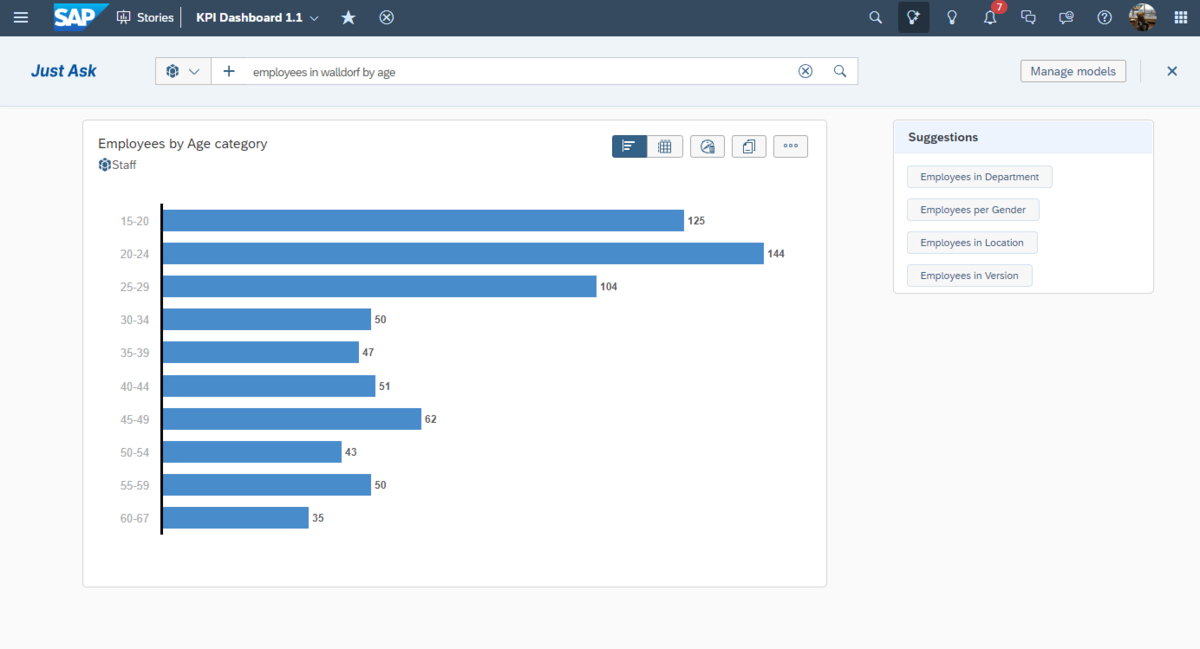Mark KPI Dashboard as favorite star
The image size is (1200, 649).
coord(348,18)
